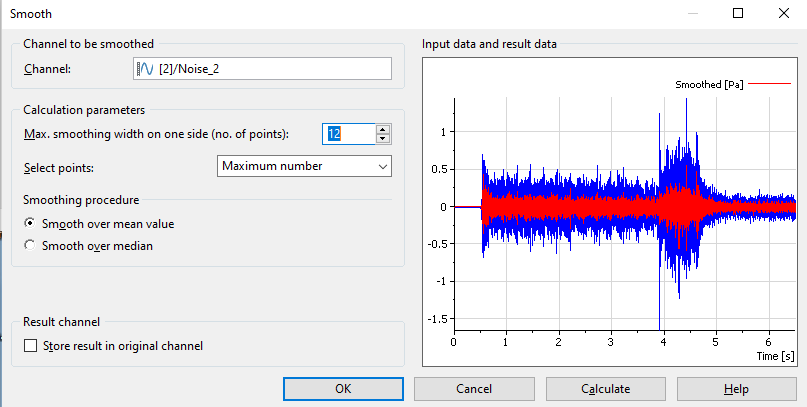Focus the max smoothing width number field
The image size is (807, 407).
click(x=347, y=134)
